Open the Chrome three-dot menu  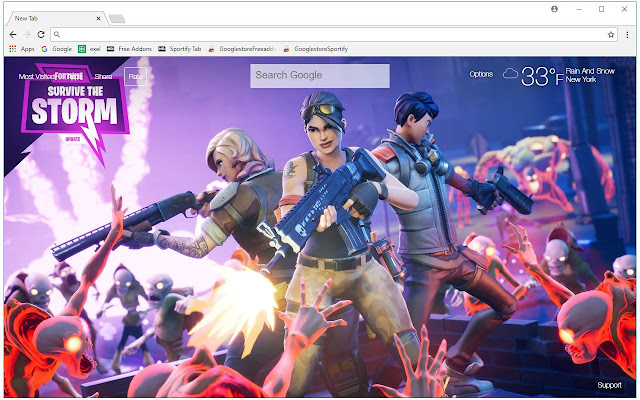click(627, 35)
